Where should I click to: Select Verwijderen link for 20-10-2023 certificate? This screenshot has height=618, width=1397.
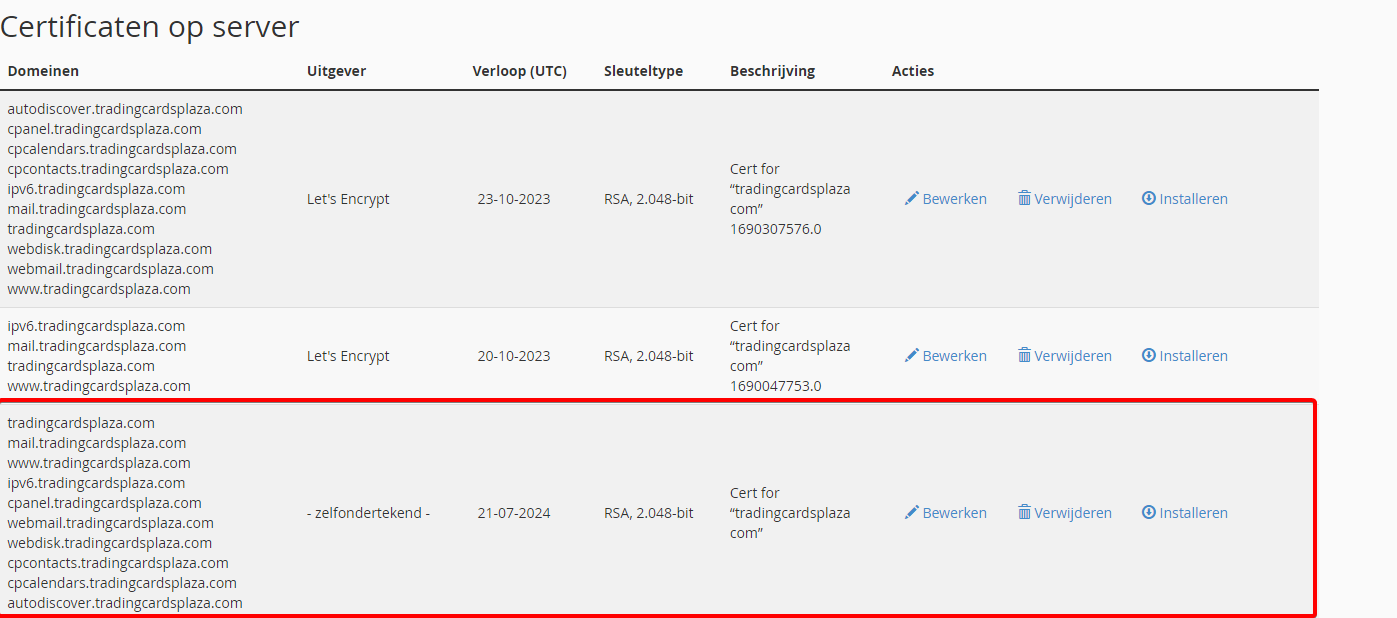pos(1073,356)
